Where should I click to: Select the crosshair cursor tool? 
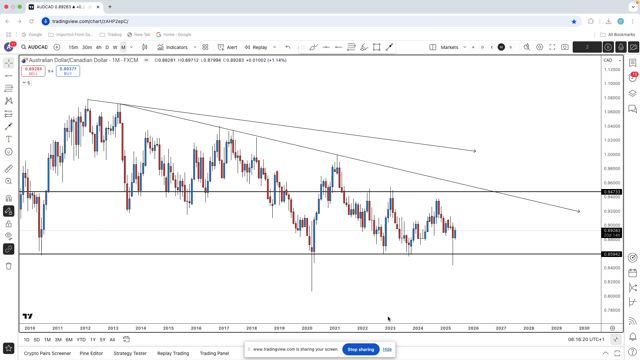point(9,63)
